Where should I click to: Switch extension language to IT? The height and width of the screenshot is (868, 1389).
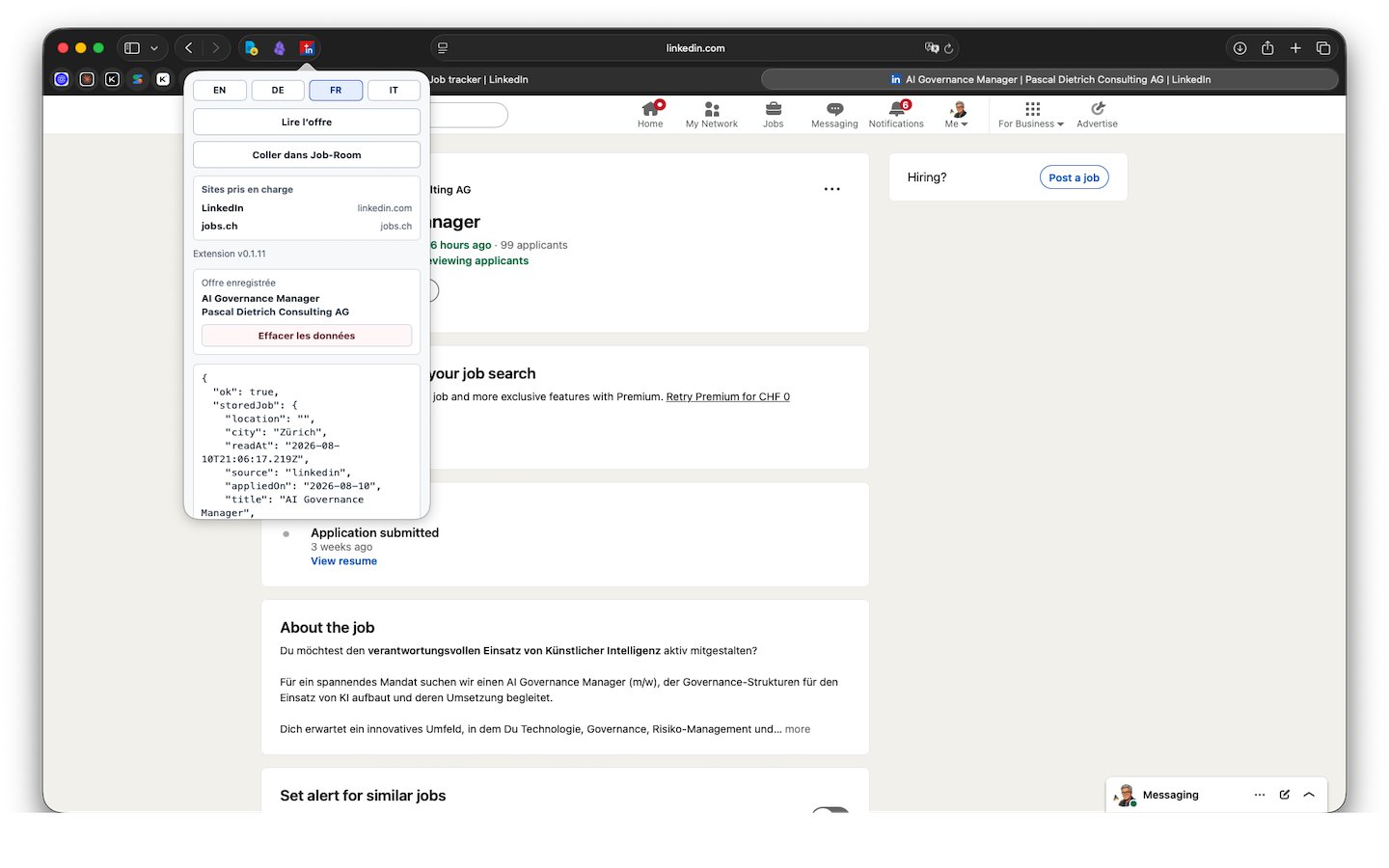tap(394, 90)
